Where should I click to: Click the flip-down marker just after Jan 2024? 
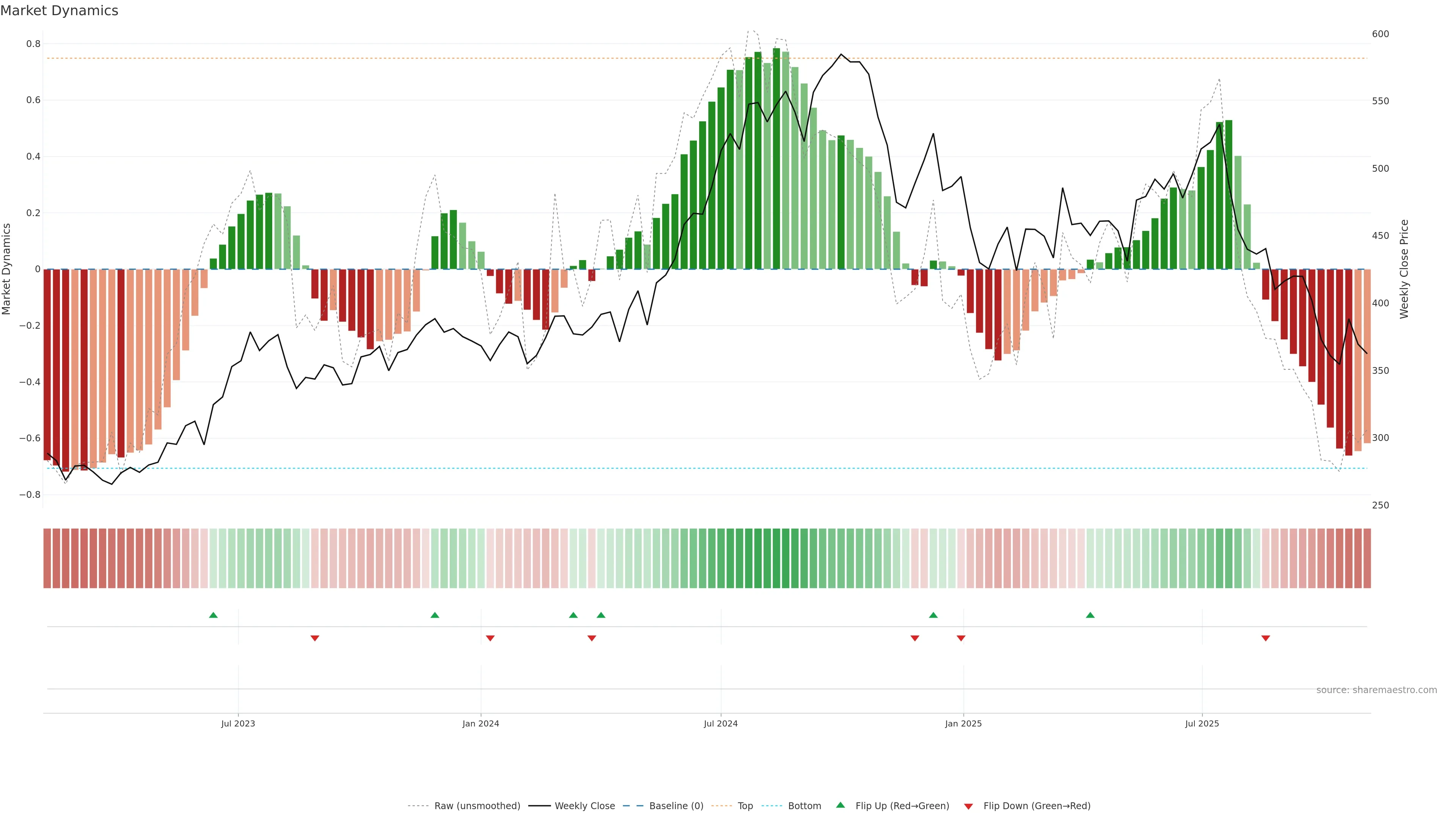click(x=490, y=638)
